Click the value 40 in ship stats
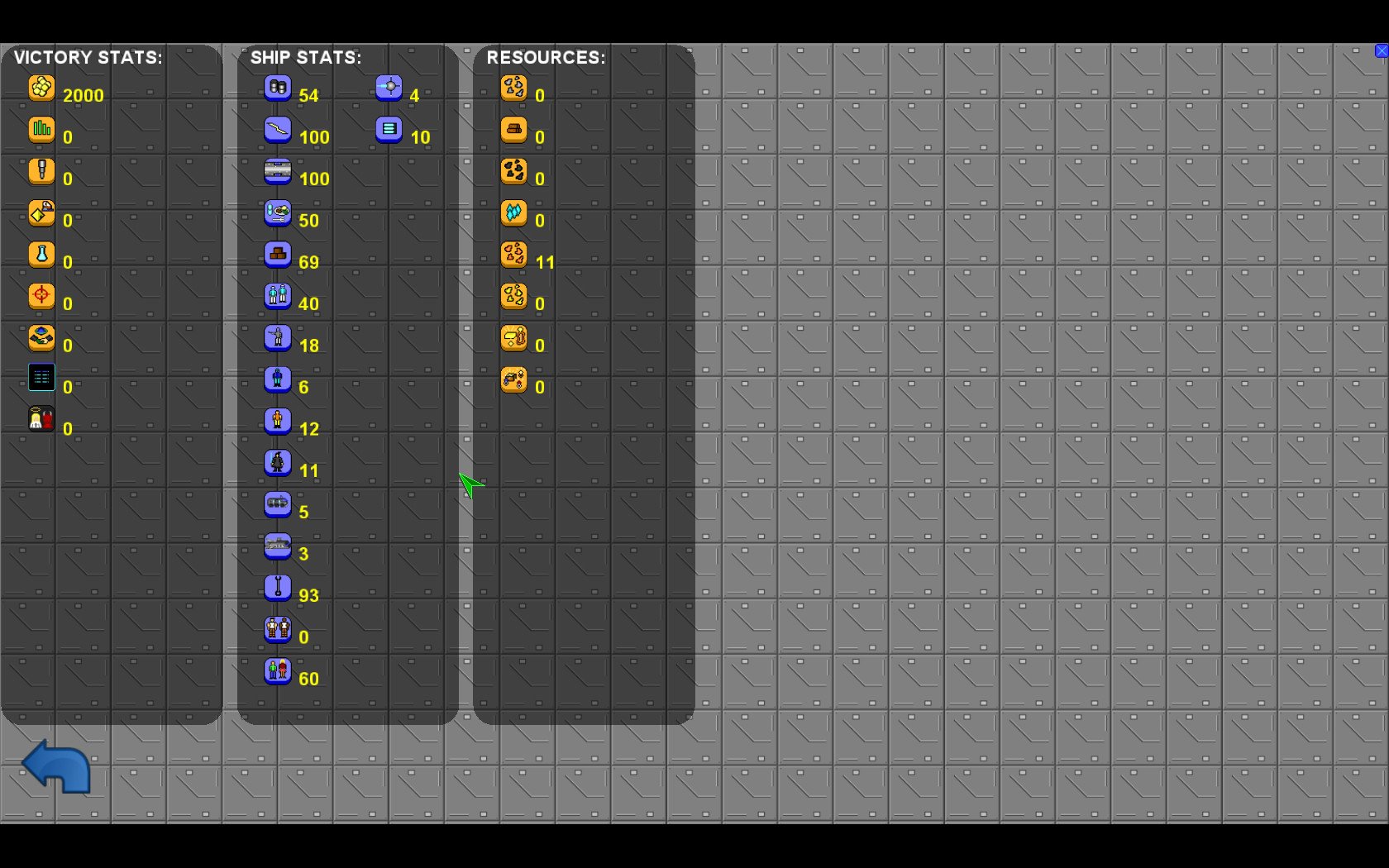The image size is (1389, 868). coord(308,304)
